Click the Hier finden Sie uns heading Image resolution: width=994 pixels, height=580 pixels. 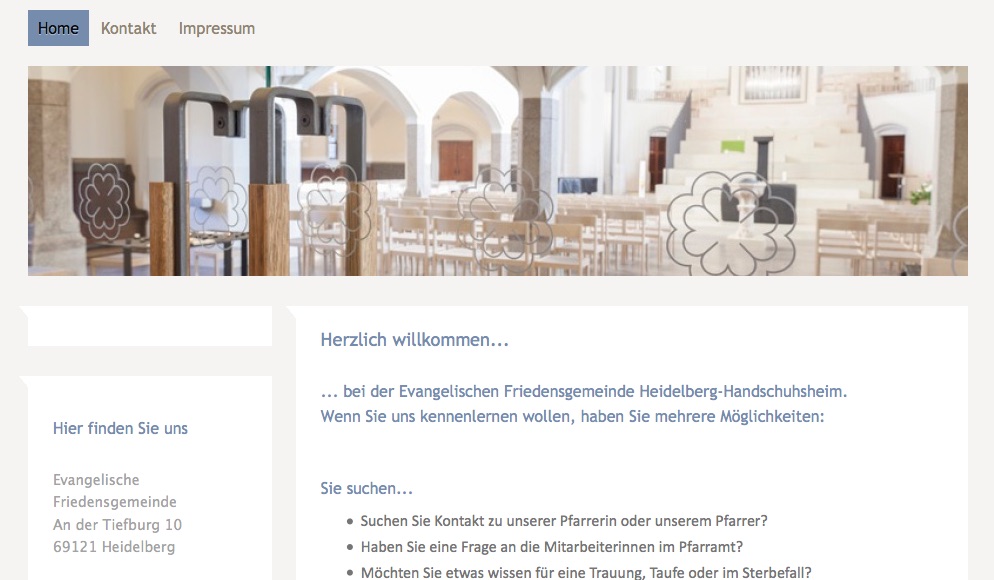tap(120, 429)
